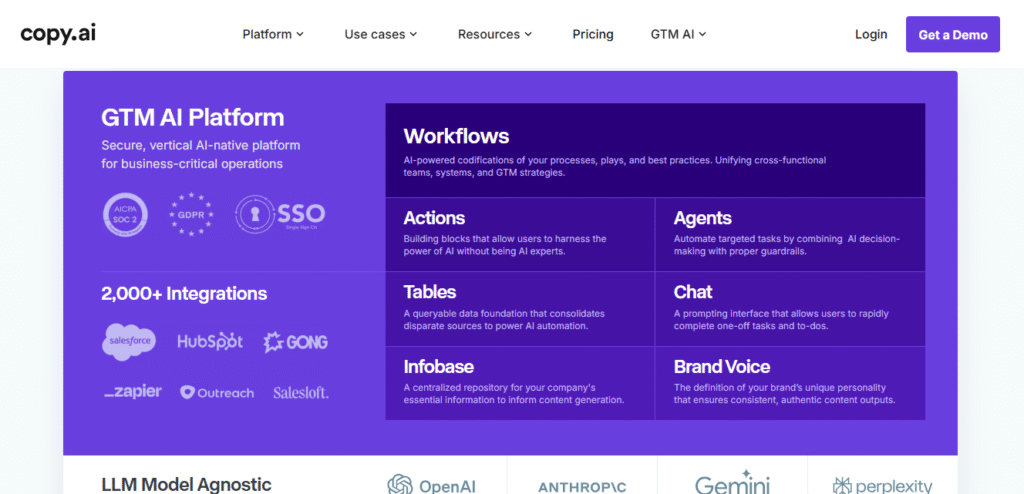Click the Outreach logo
This screenshot has width=1024, height=494.
click(x=217, y=393)
